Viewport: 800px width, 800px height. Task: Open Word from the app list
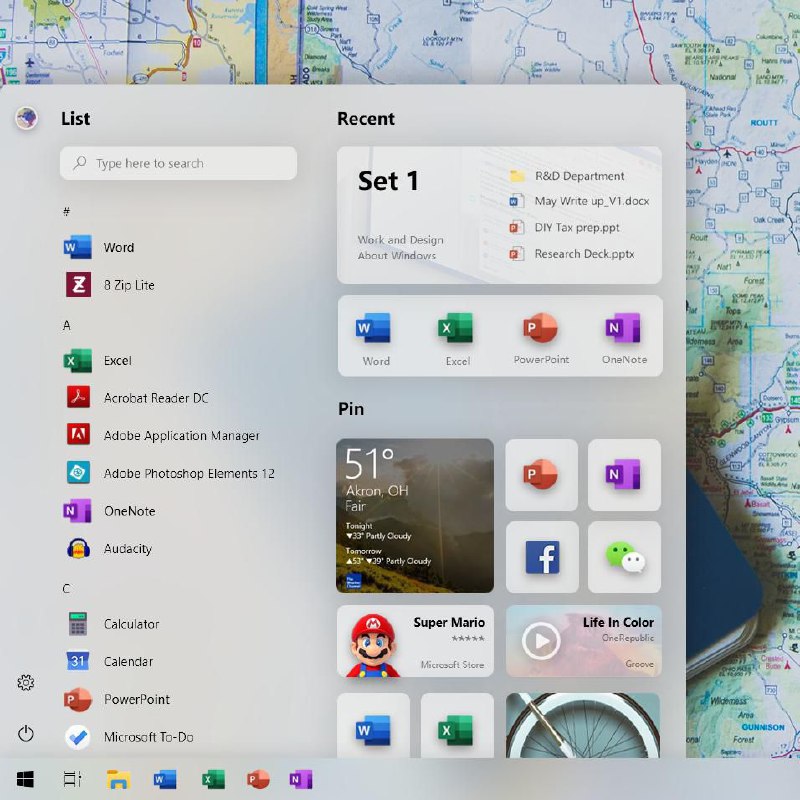(99, 247)
